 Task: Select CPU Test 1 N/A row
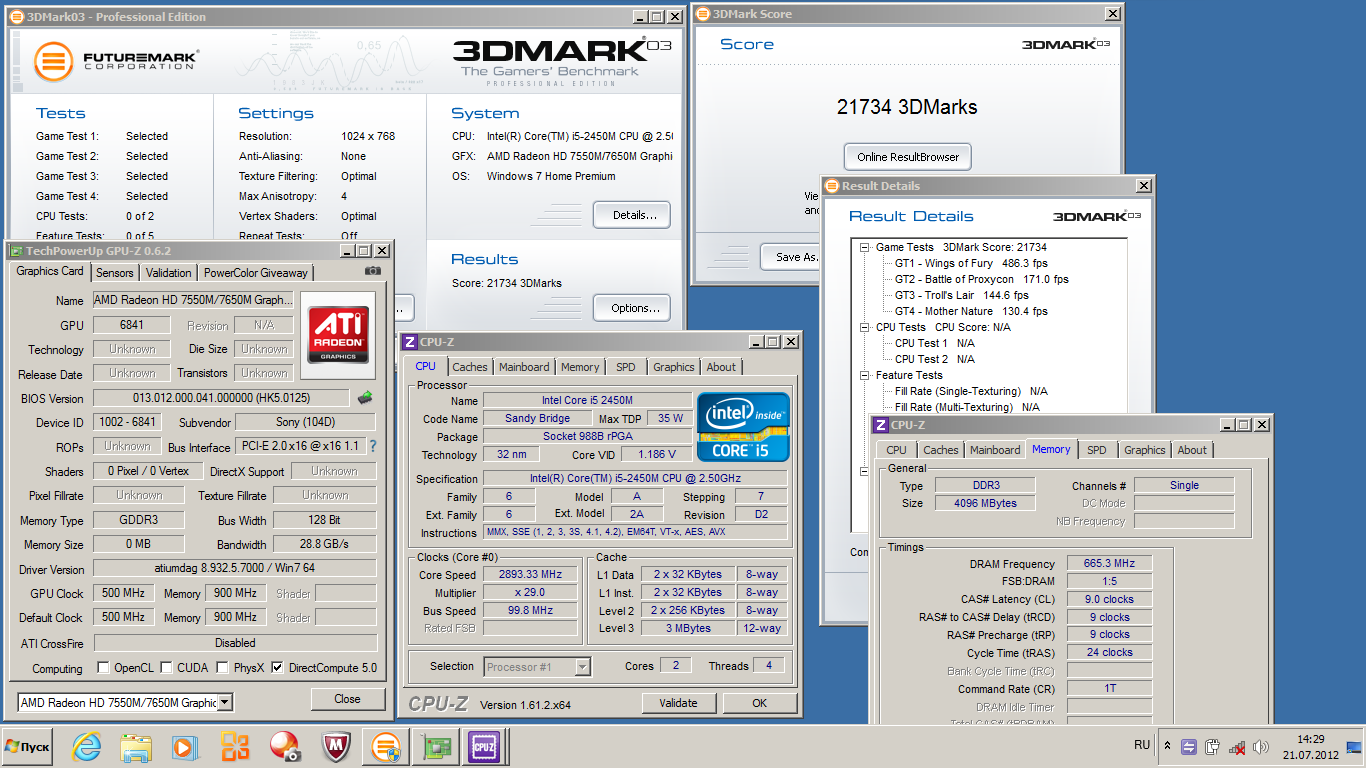pyautogui.click(x=934, y=343)
